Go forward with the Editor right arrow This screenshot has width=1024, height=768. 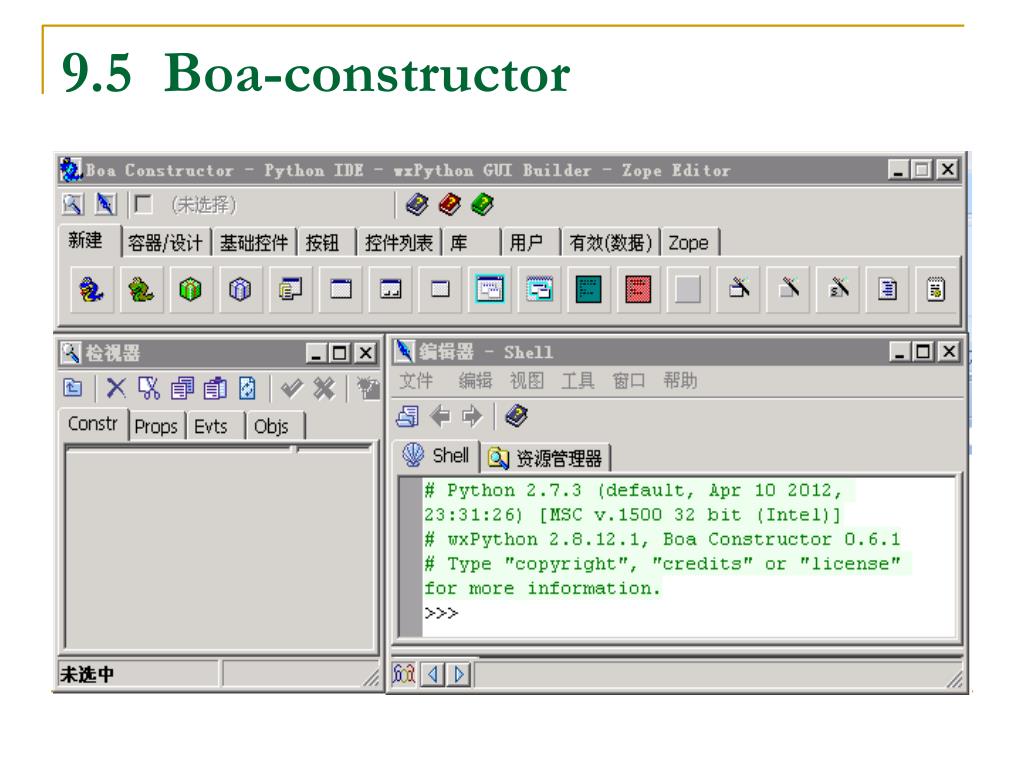coord(472,416)
